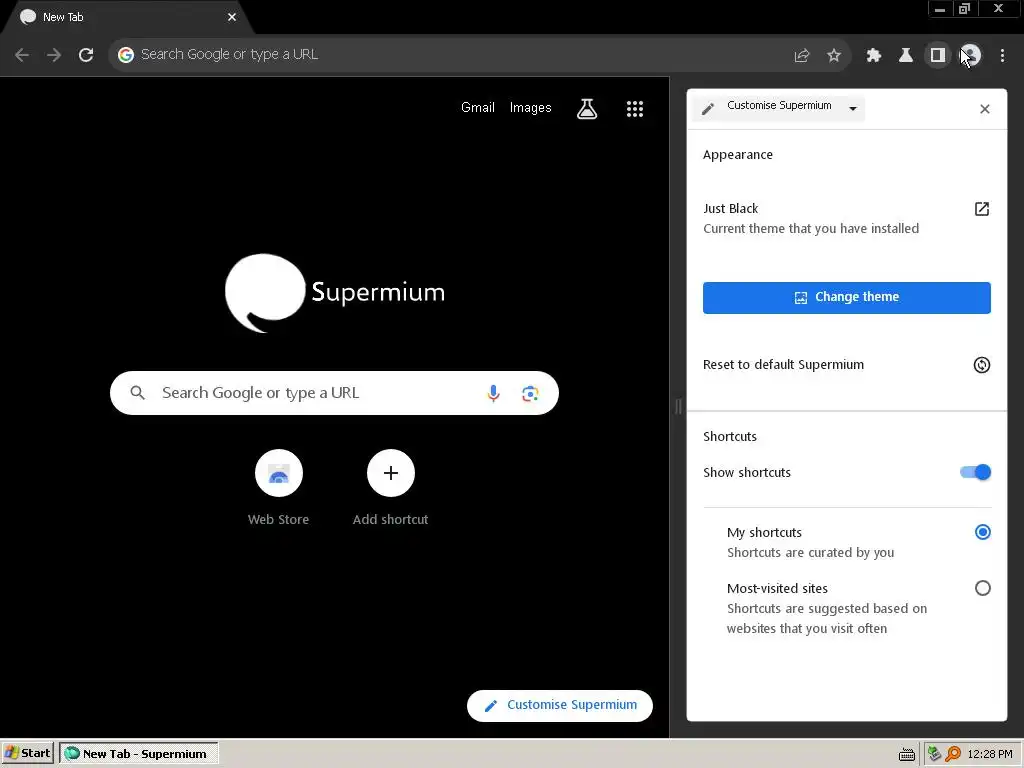Select the New Tab browser tab
This screenshot has height=768, width=1024.
(x=127, y=17)
